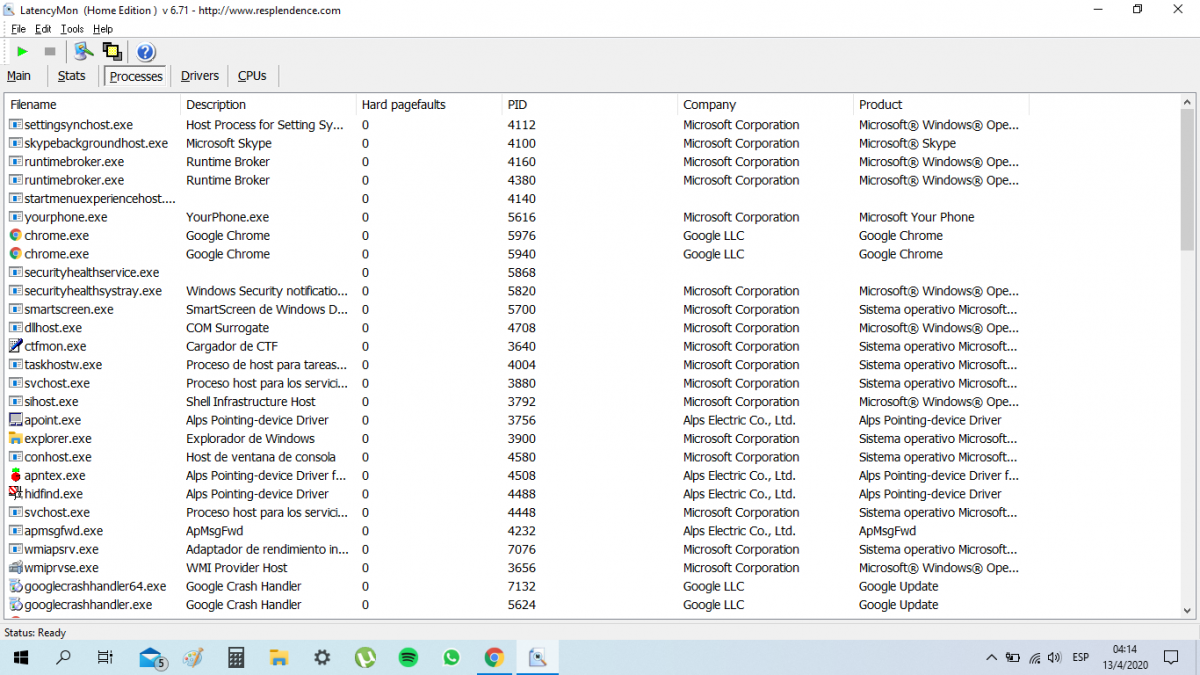Switch to the CPUs tab
Viewport: 1200px width, 675px height.
(x=252, y=76)
